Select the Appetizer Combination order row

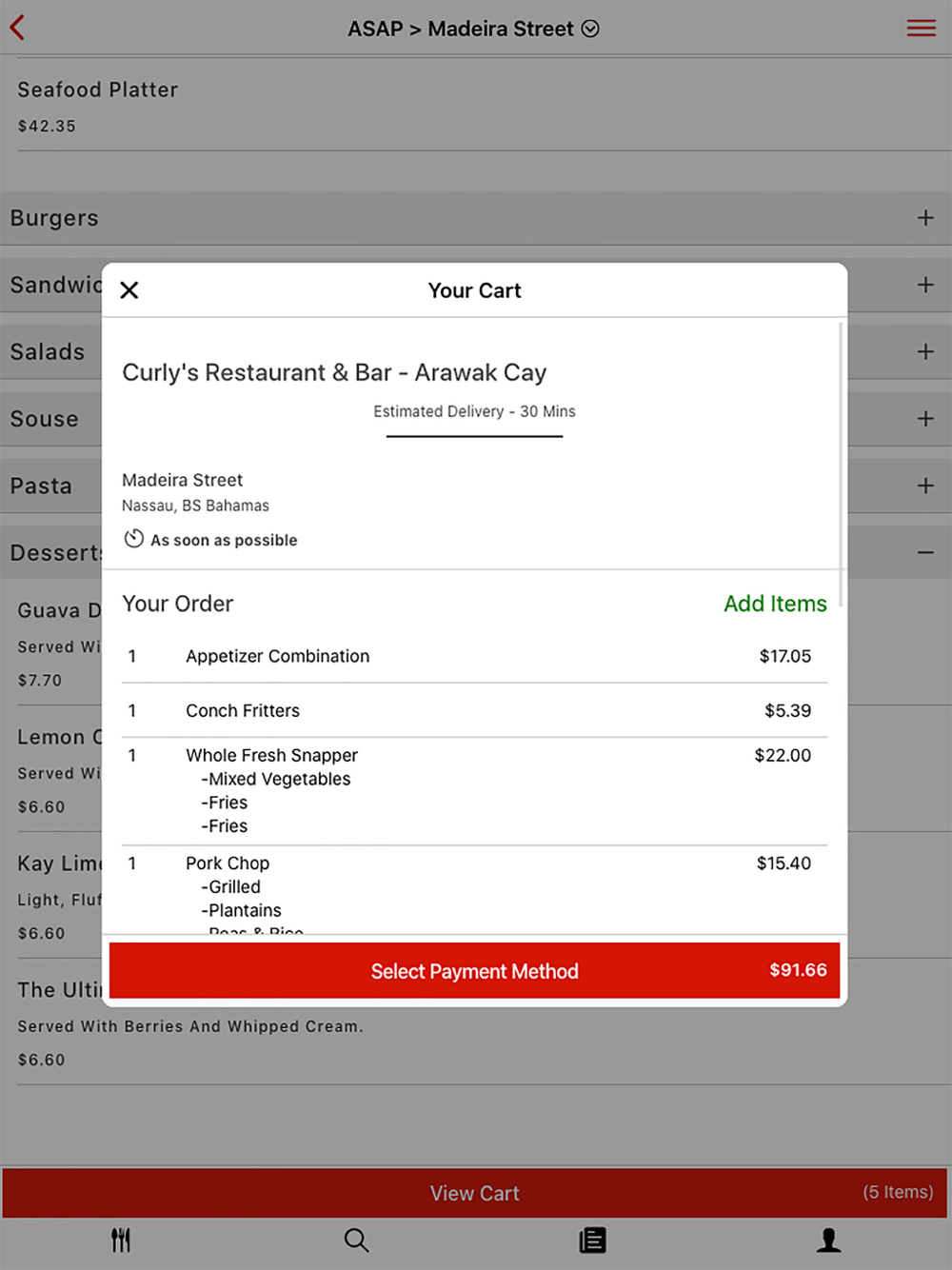click(474, 656)
